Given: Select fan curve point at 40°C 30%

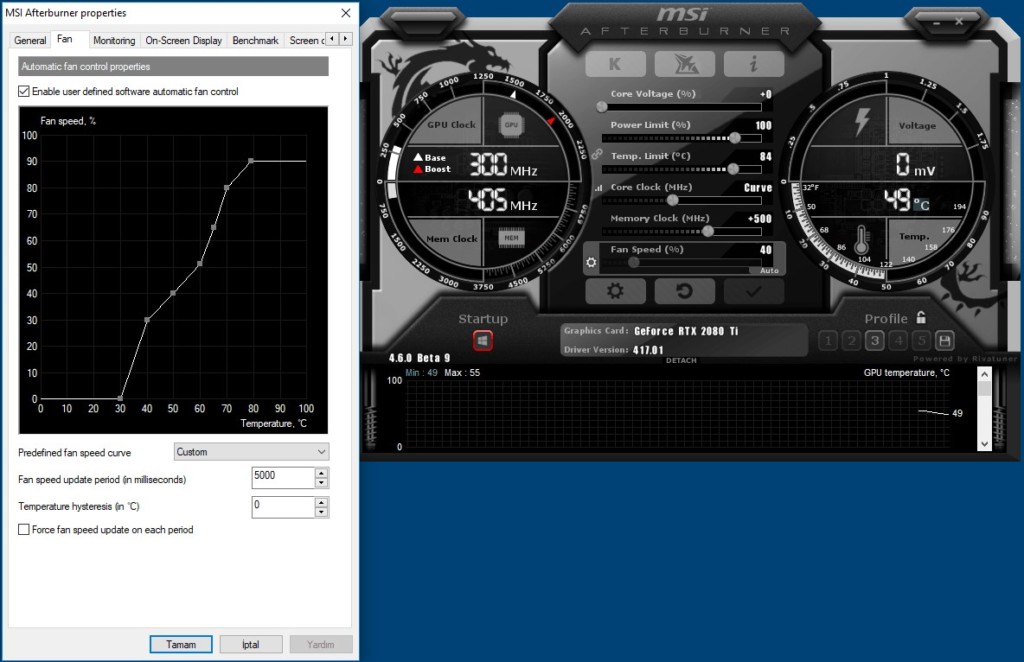Looking at the screenshot, I should click(x=147, y=320).
